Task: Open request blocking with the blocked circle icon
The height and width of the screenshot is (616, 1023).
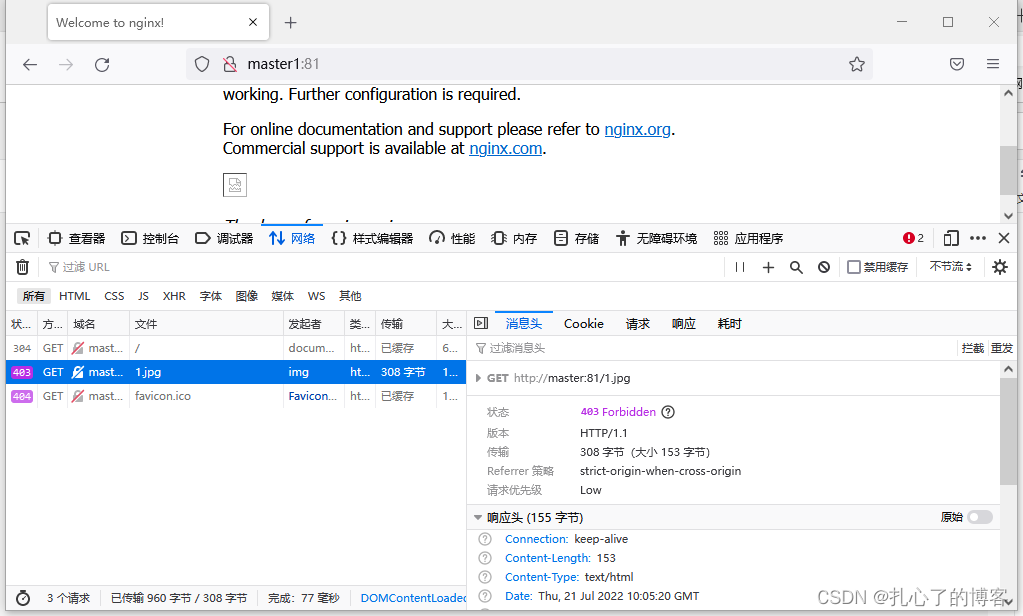Action: point(824,267)
